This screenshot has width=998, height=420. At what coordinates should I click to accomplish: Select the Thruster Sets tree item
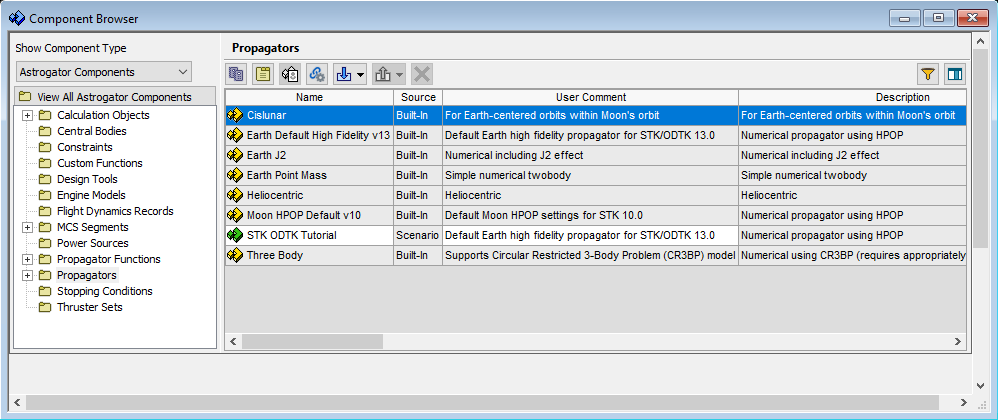click(89, 307)
